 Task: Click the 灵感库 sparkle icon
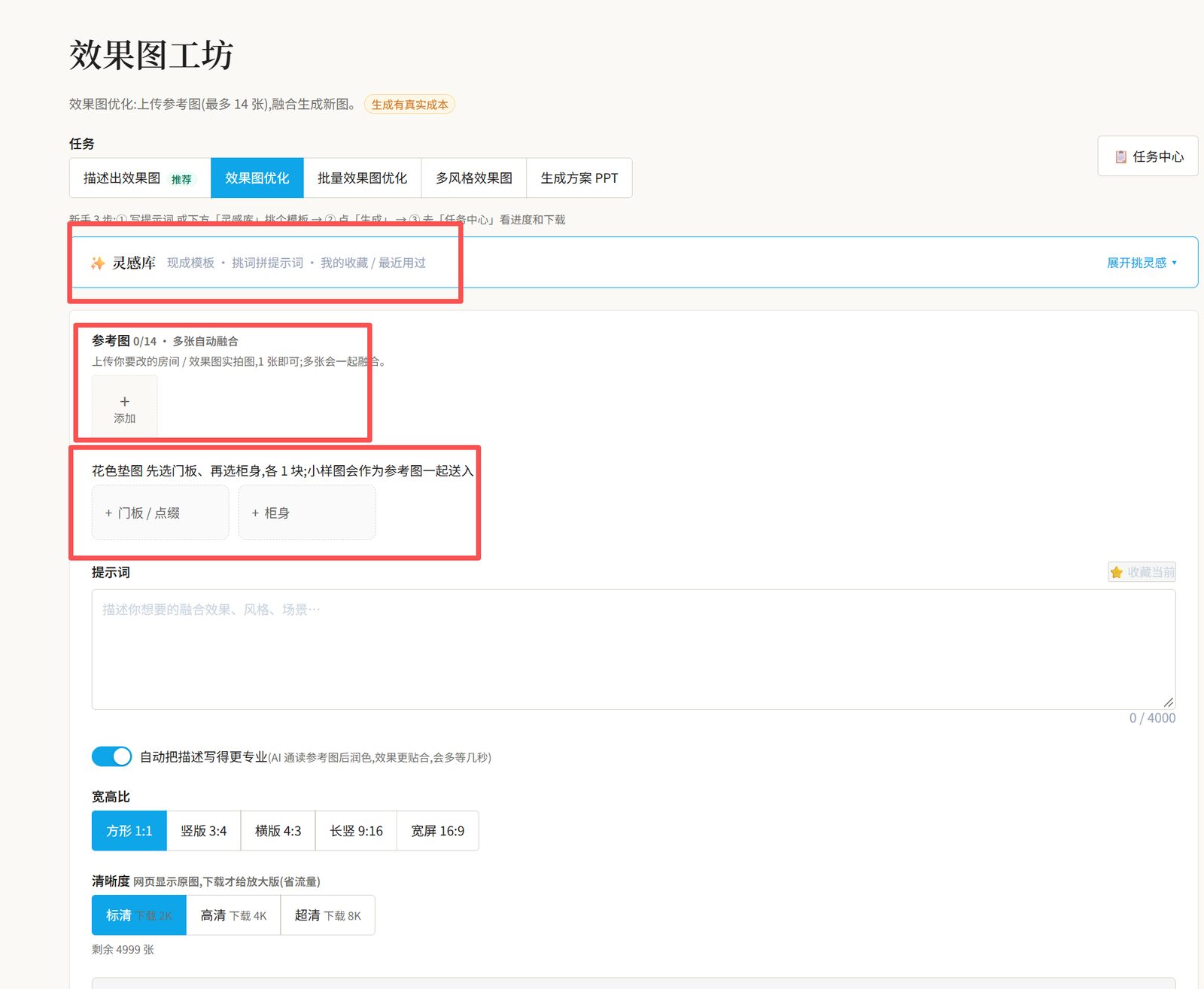coord(98,263)
